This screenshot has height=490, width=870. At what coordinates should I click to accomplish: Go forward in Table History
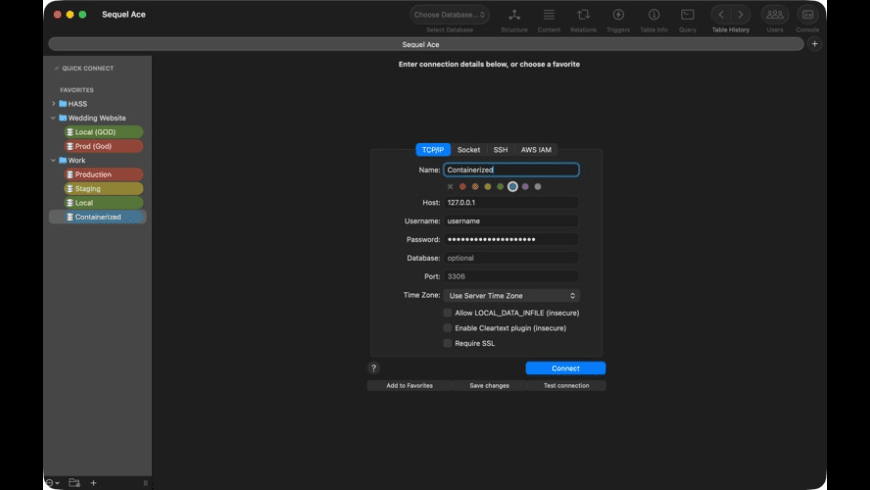point(740,15)
